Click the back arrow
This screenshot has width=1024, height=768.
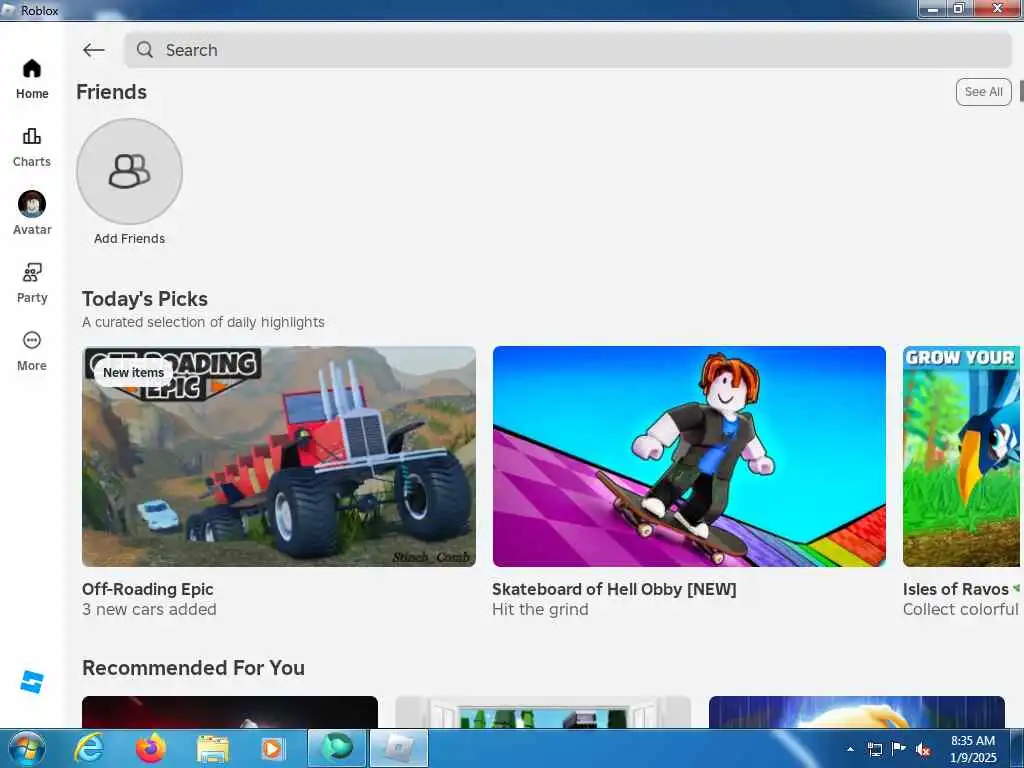tap(93, 50)
